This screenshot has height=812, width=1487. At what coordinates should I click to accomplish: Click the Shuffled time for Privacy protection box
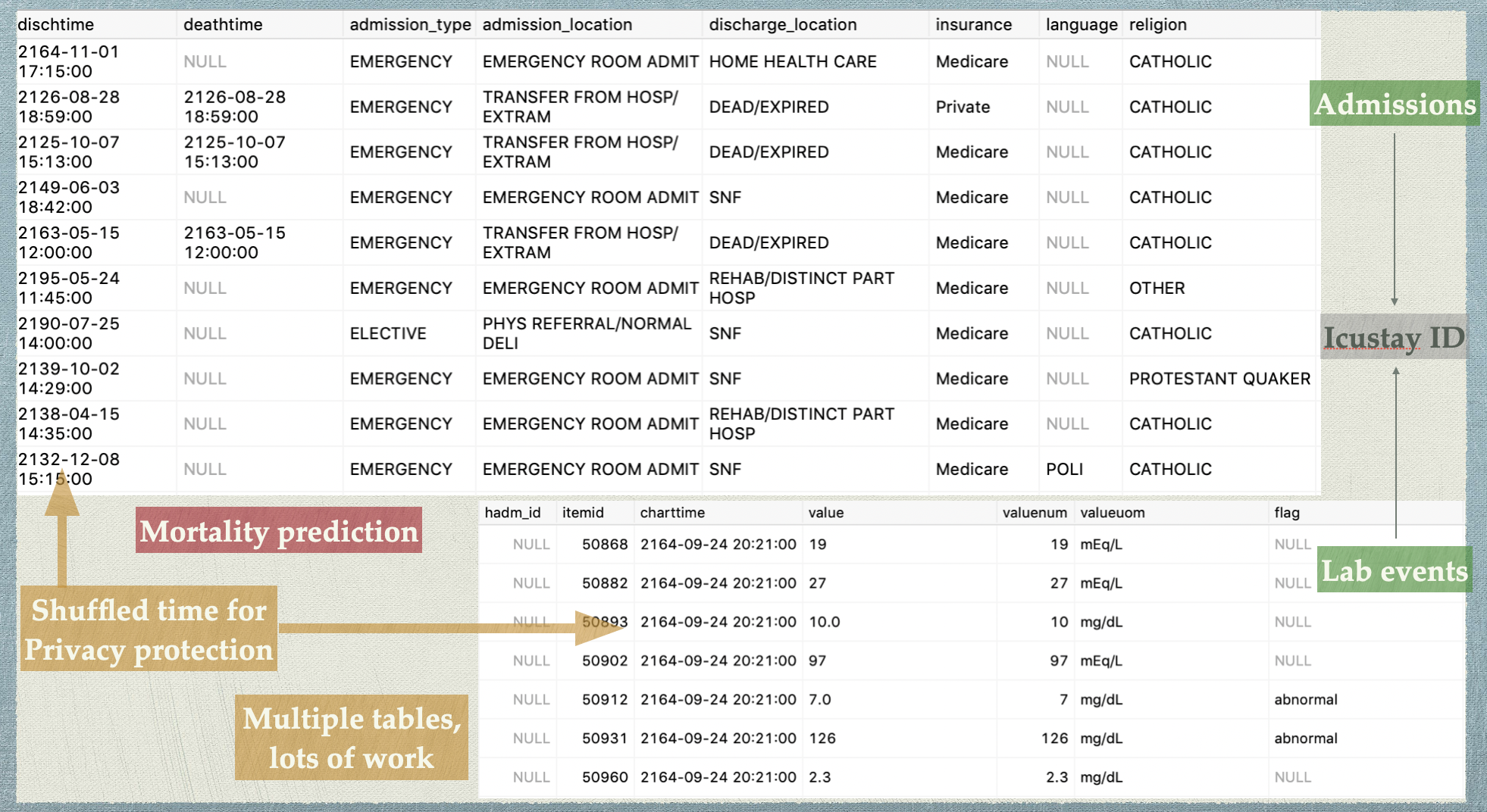point(149,629)
